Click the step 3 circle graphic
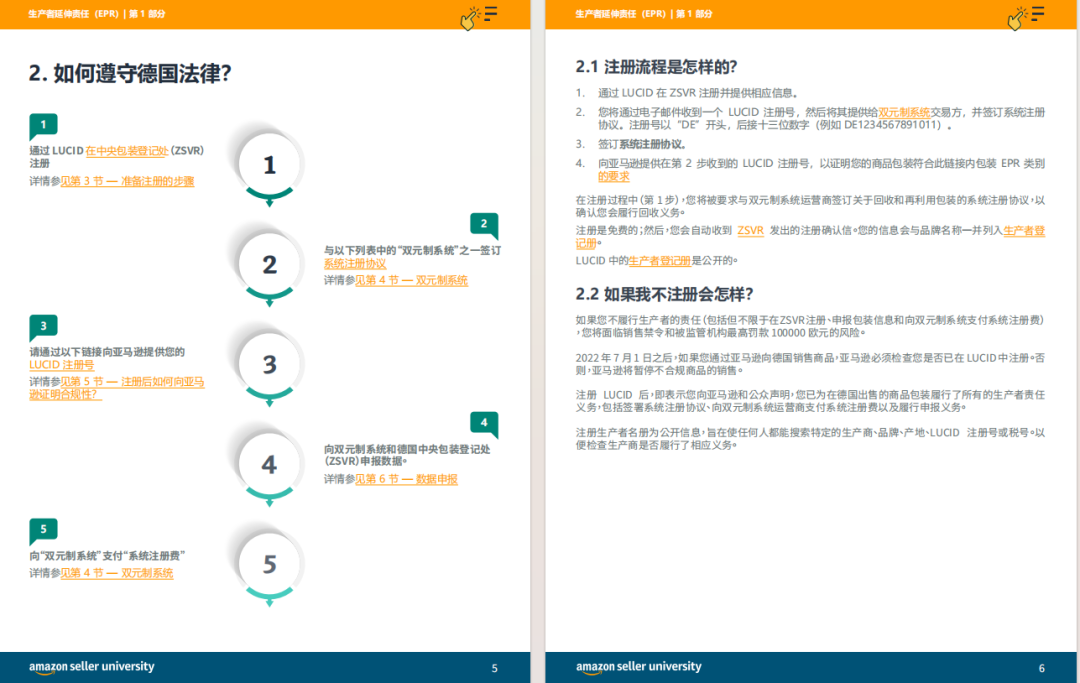This screenshot has height=683, width=1080. (269, 366)
